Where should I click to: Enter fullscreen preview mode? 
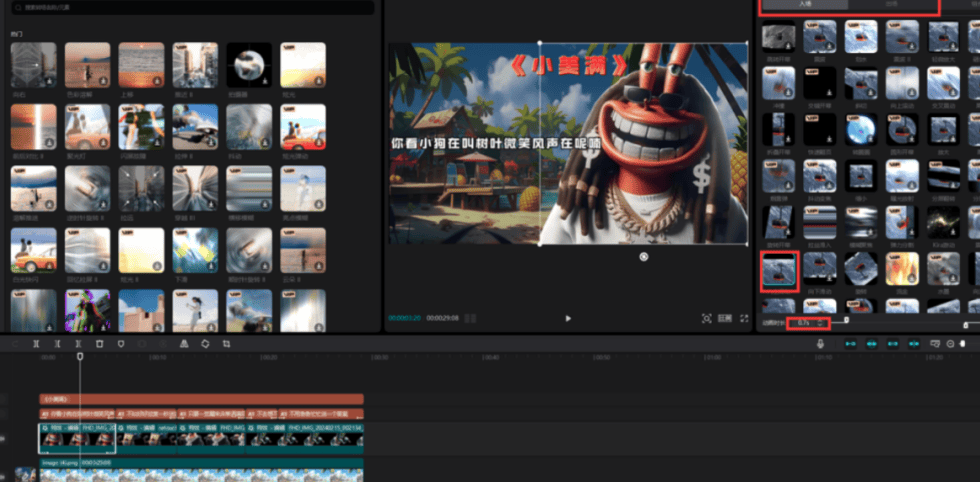(x=744, y=318)
